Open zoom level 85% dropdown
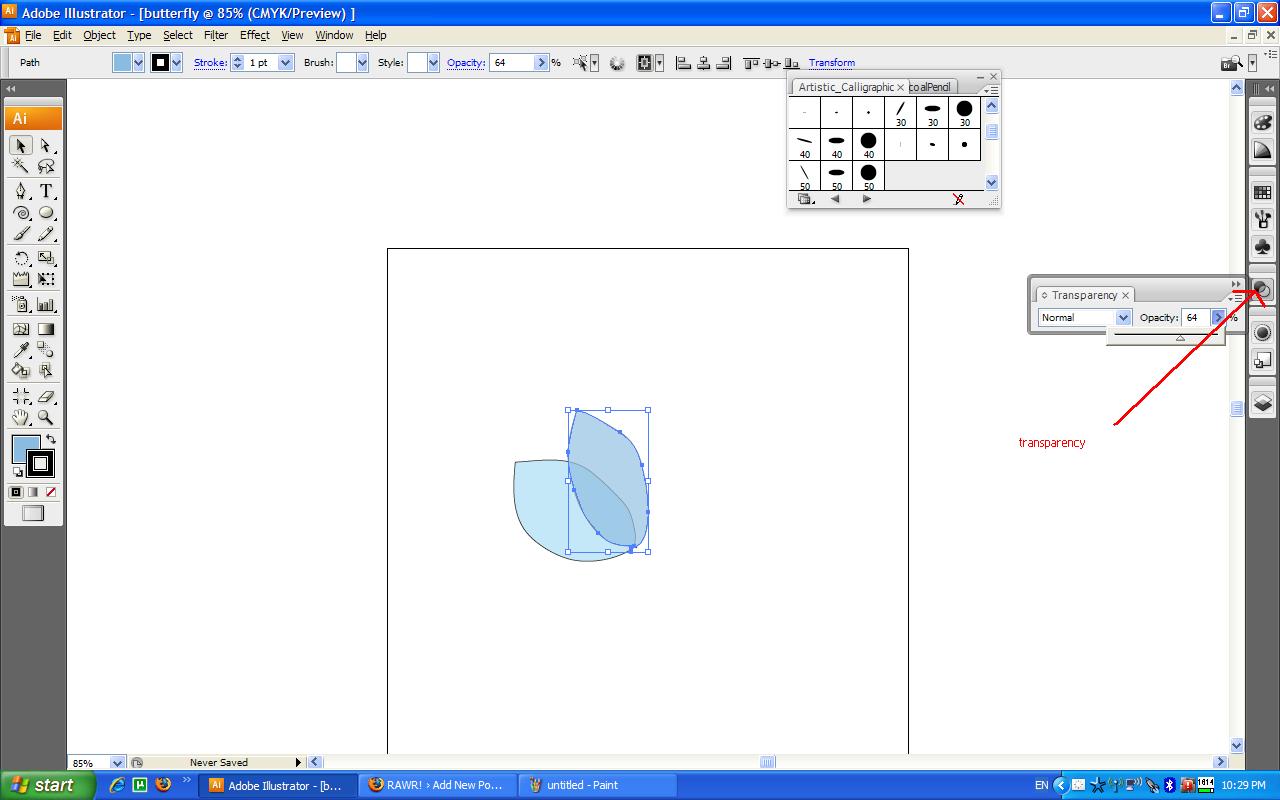The image size is (1280, 800). pyautogui.click(x=117, y=763)
